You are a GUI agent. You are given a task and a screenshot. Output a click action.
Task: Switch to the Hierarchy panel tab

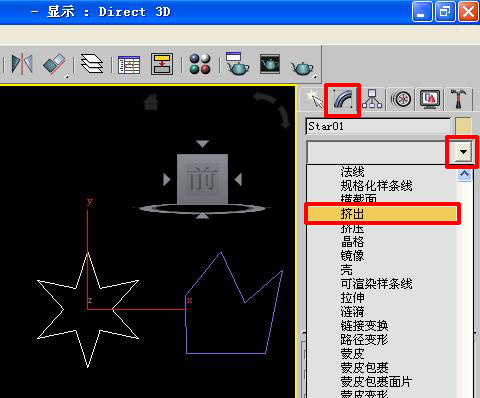coord(372,99)
